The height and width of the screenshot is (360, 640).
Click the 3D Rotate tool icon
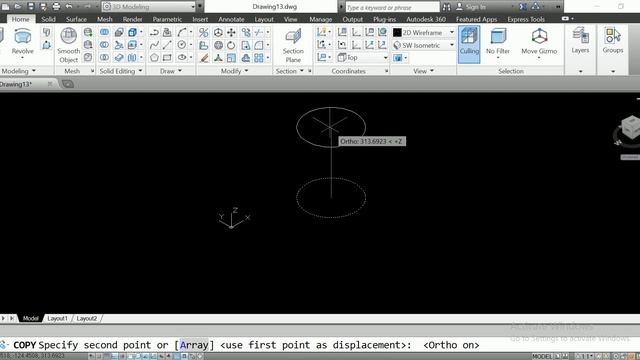218,45
